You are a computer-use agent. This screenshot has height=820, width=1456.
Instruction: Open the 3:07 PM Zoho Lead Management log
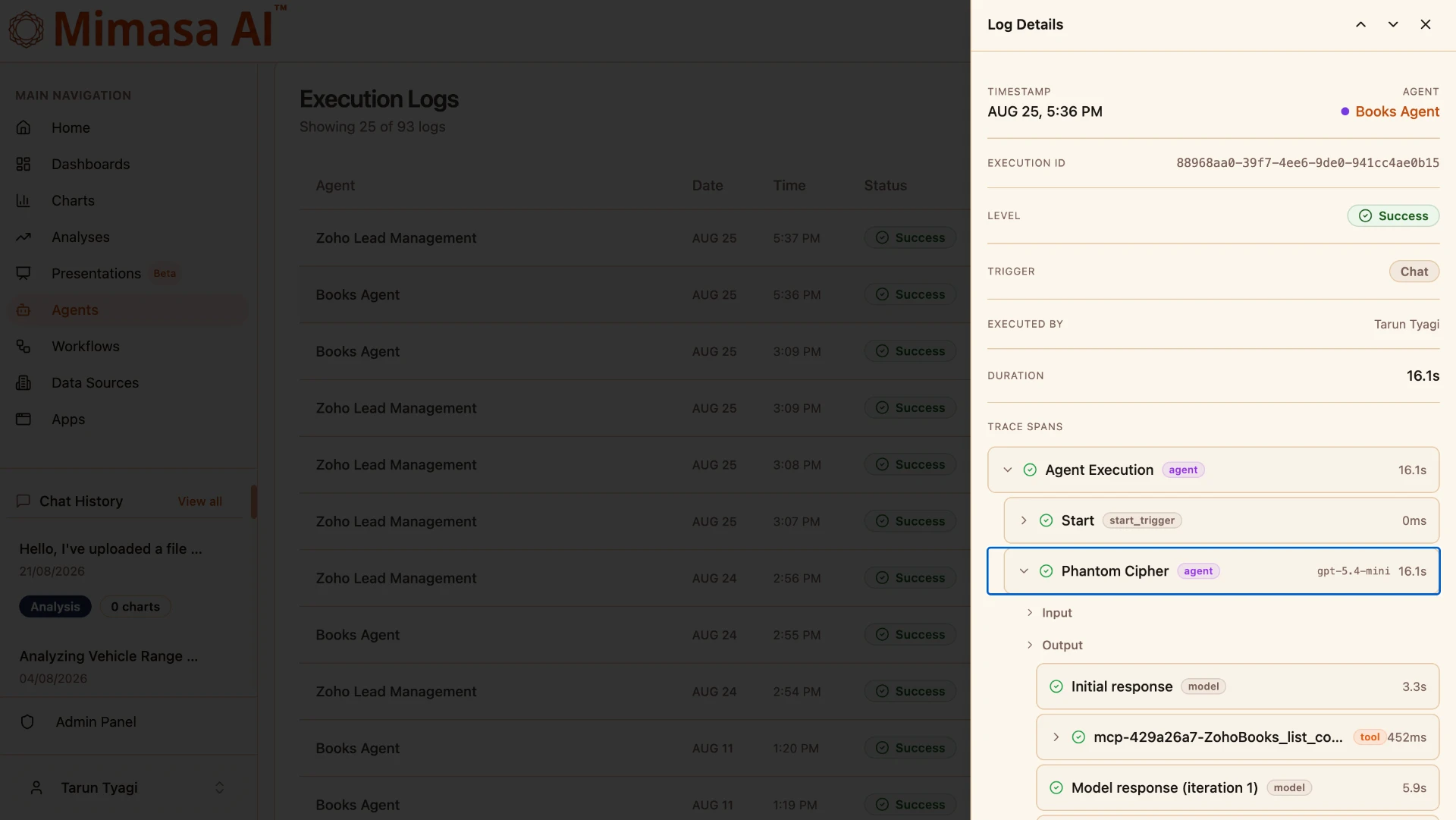point(634,521)
